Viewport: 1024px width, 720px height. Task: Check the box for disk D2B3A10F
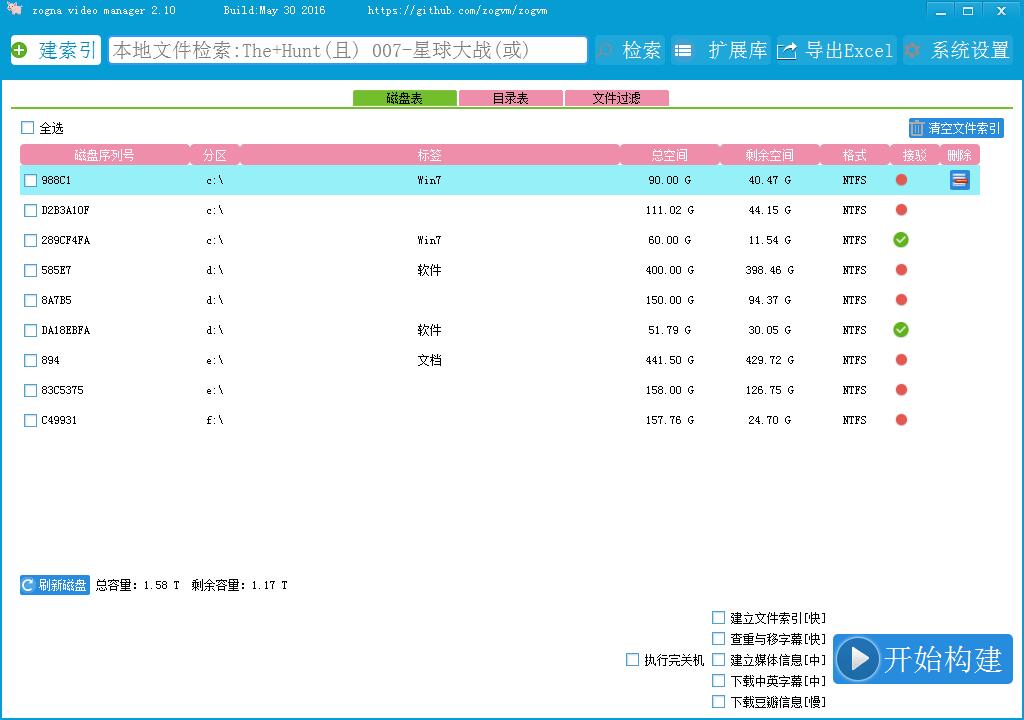[30, 210]
